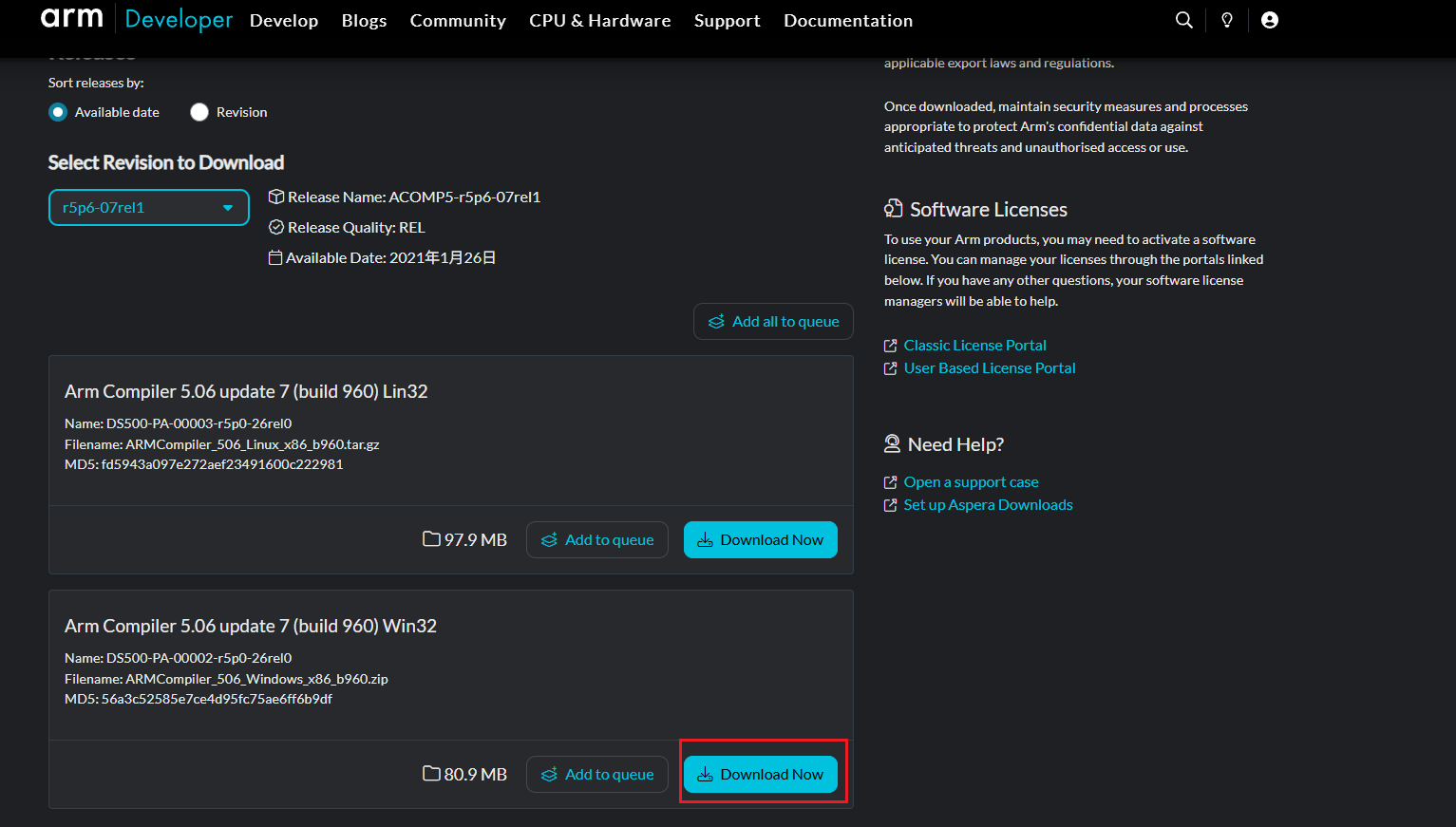Click the Software Licenses heading icon
Viewport: 1456px width, 827px height.
894,209
